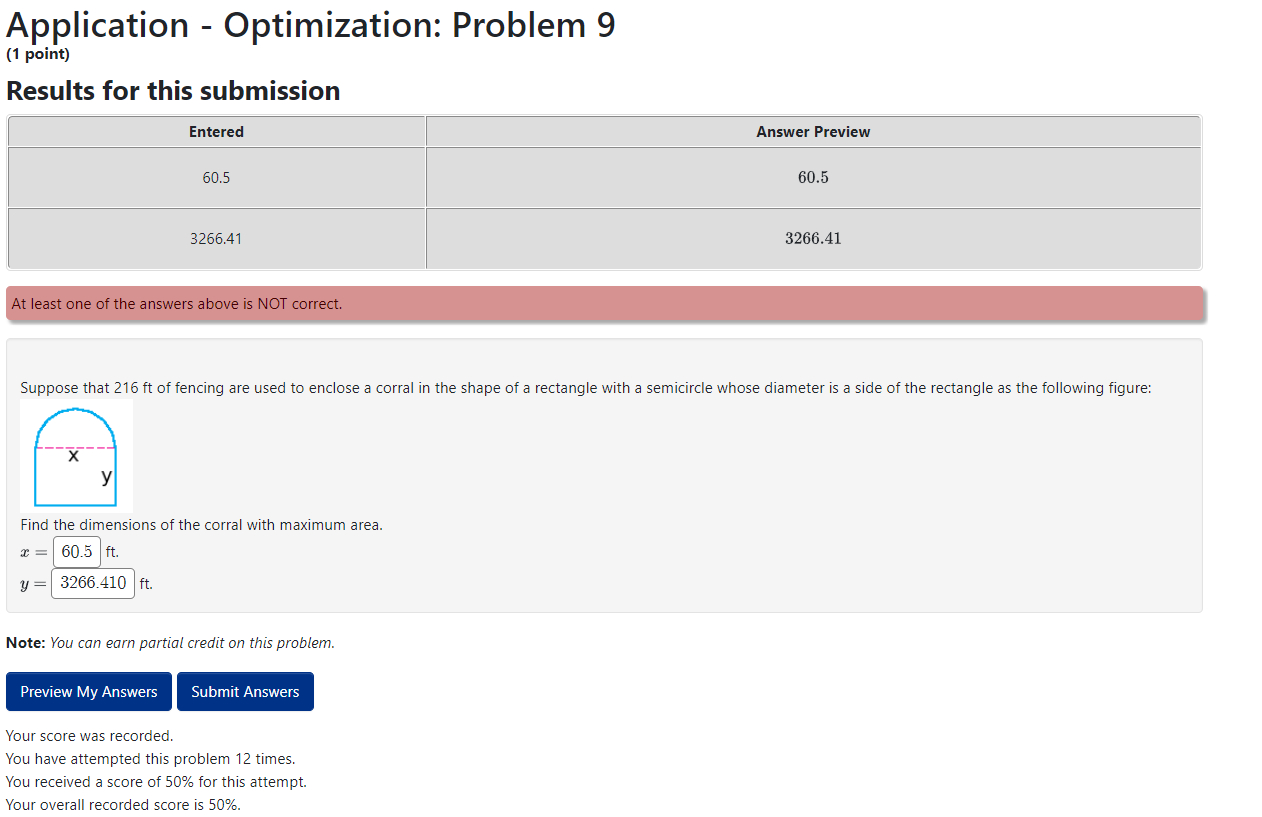Click the red incorrect answer banner
The height and width of the screenshot is (817, 1262).
tap(605, 303)
